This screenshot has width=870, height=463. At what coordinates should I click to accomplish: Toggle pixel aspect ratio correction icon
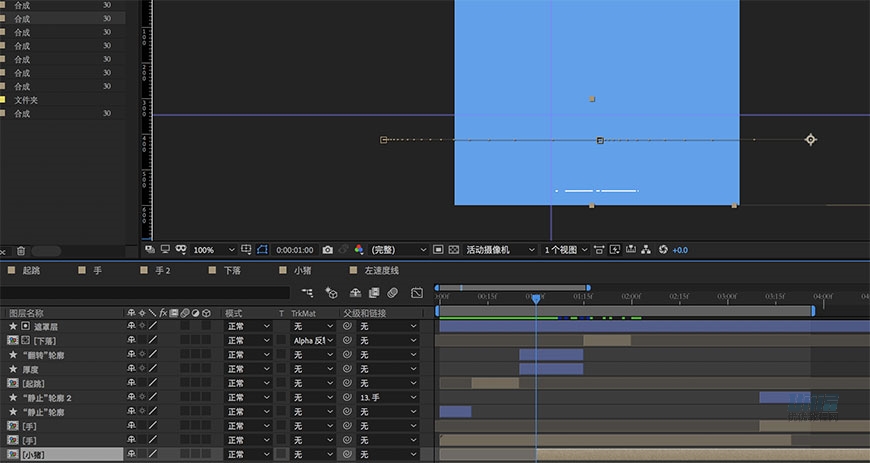[x=599, y=250]
